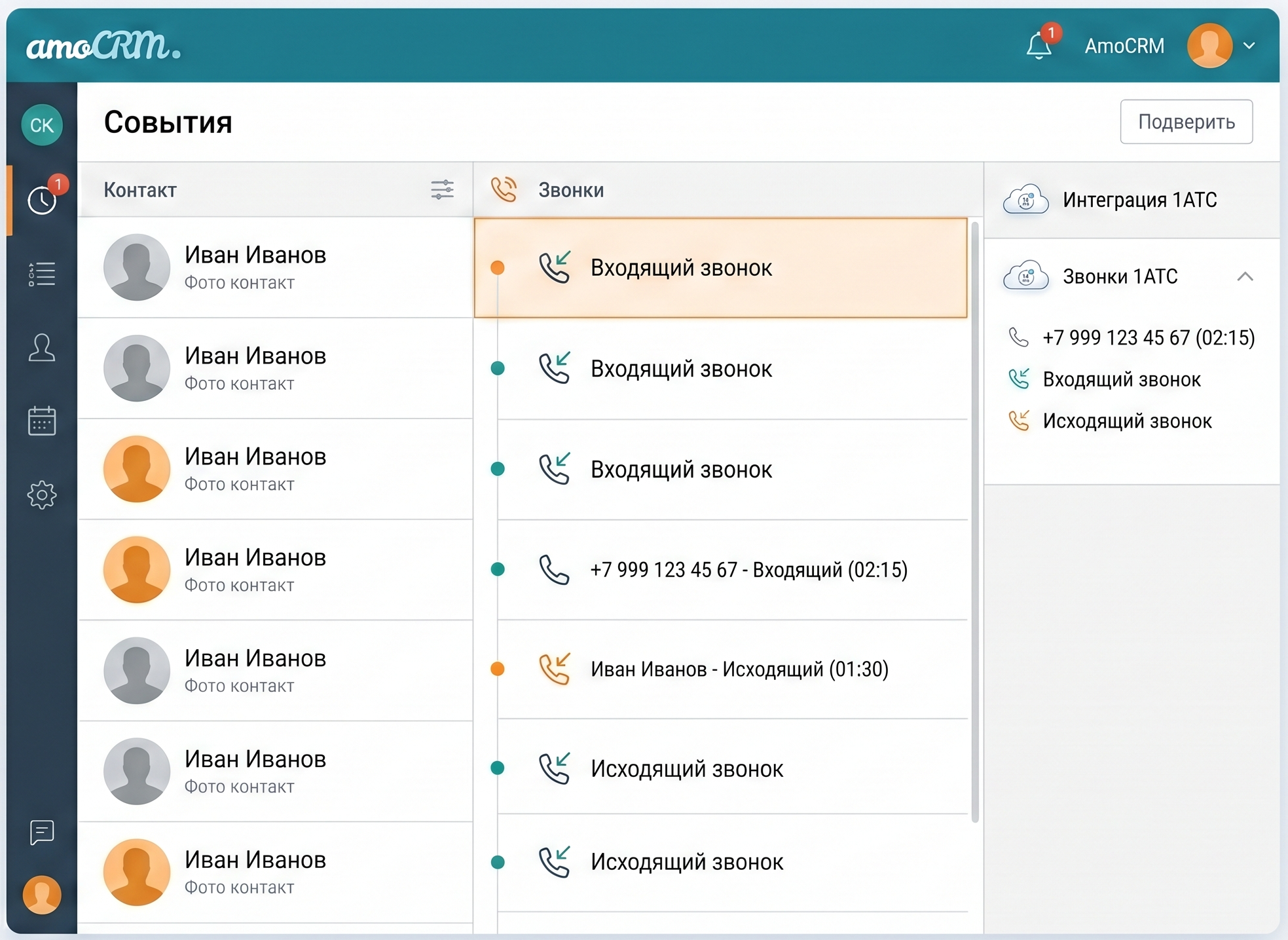Screen dimensions: 1288x940
Task: Click the Исходящий звонок link in 1АТС panel
Action: tap(1127, 421)
